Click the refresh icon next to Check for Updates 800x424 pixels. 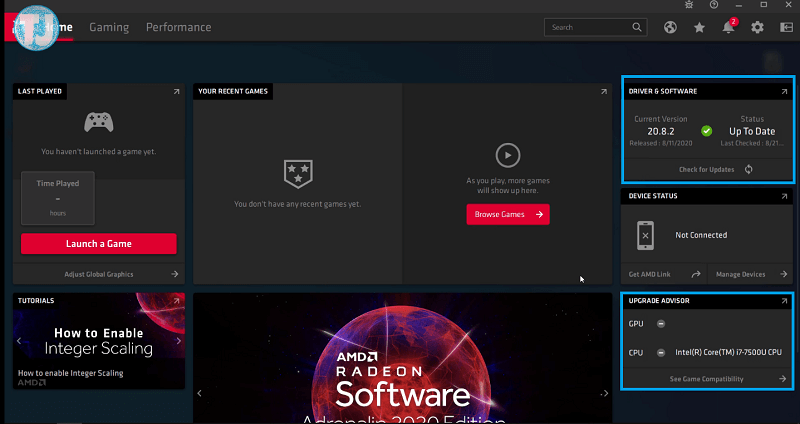click(748, 169)
